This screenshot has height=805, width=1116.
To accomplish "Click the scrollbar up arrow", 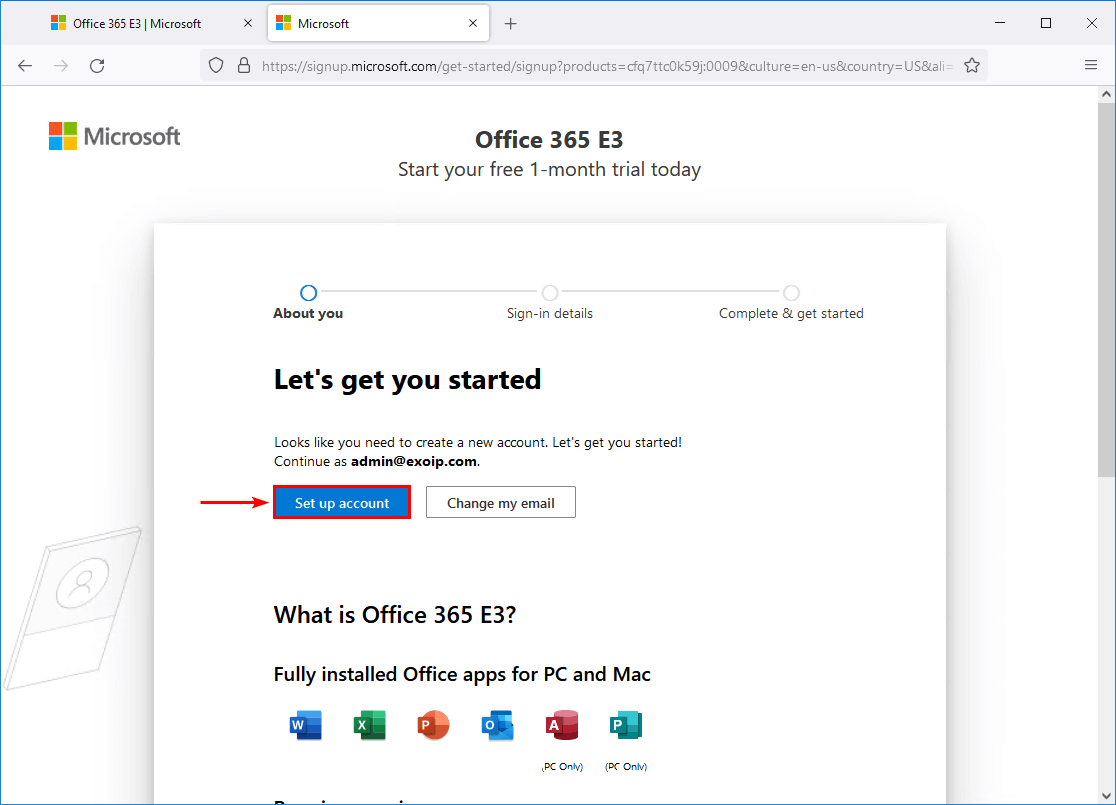I will pos(1106,94).
